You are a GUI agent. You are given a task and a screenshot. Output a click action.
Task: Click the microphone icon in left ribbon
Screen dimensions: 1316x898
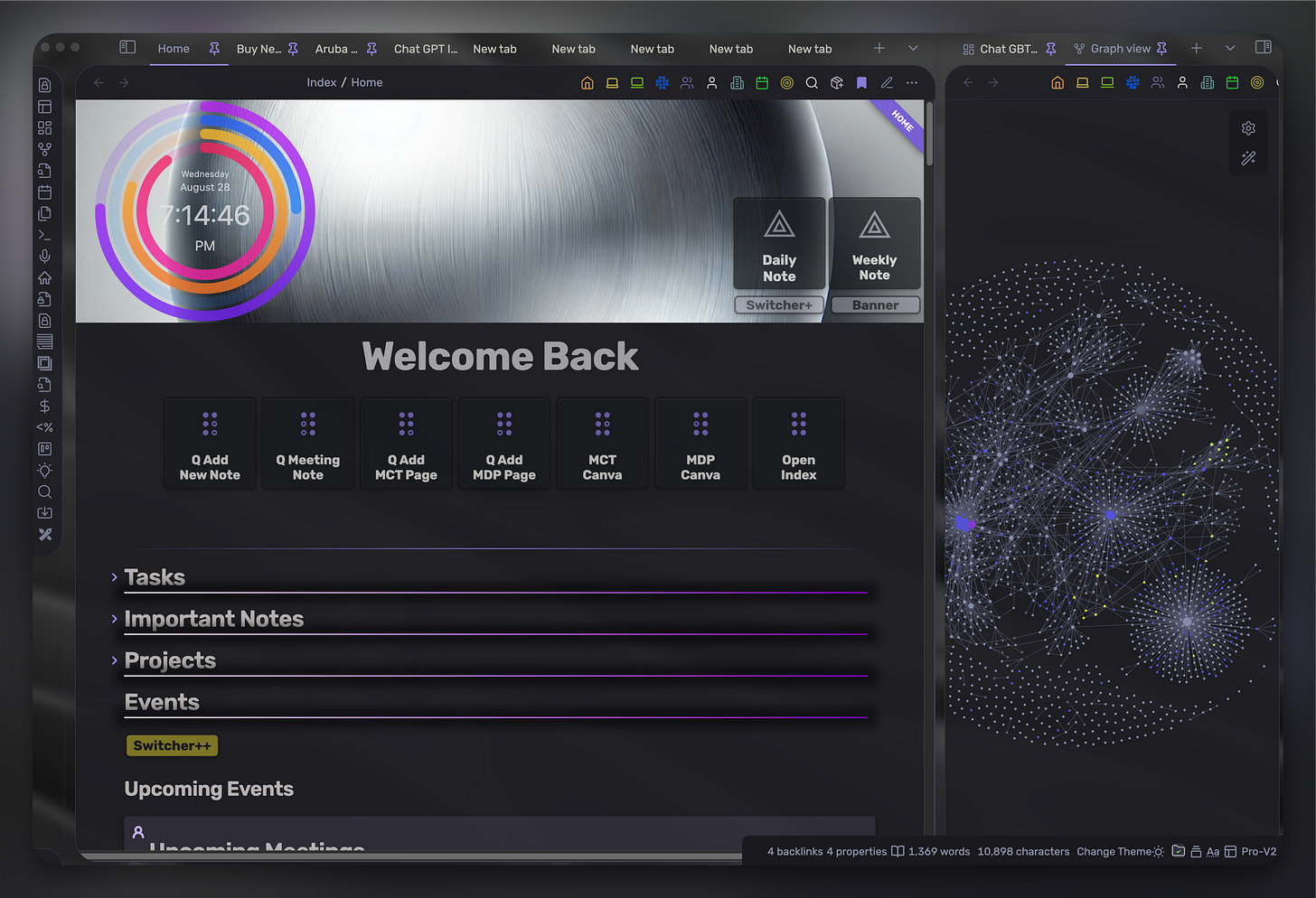44,257
